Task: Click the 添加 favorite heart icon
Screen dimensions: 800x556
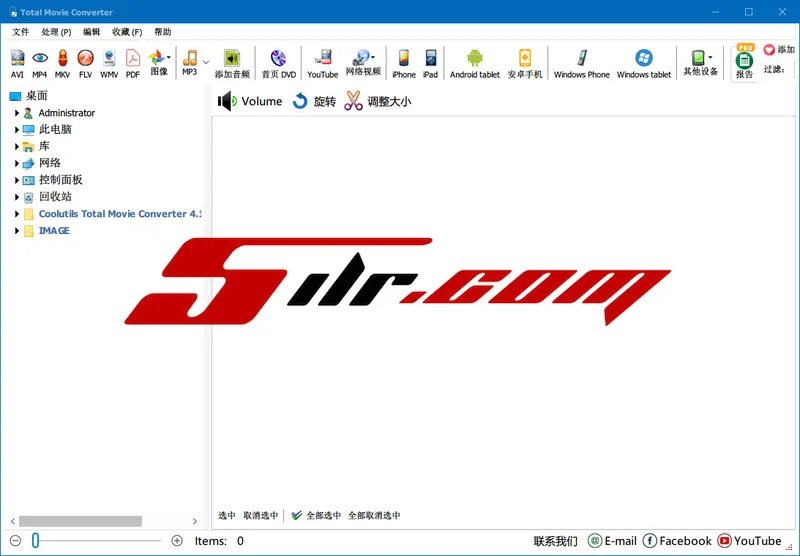Action: click(x=769, y=49)
